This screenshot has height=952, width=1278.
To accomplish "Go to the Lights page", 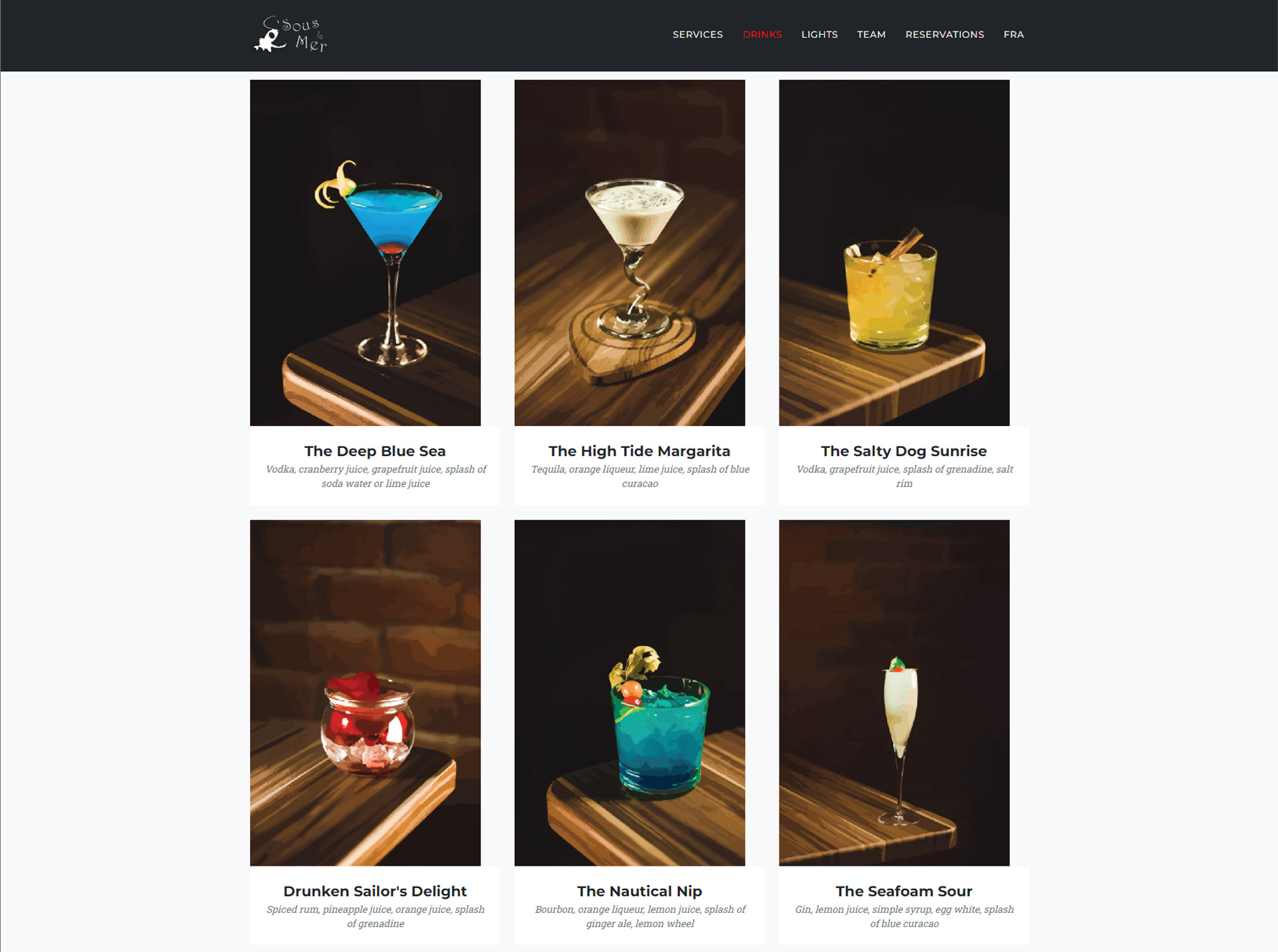I will tap(819, 34).
